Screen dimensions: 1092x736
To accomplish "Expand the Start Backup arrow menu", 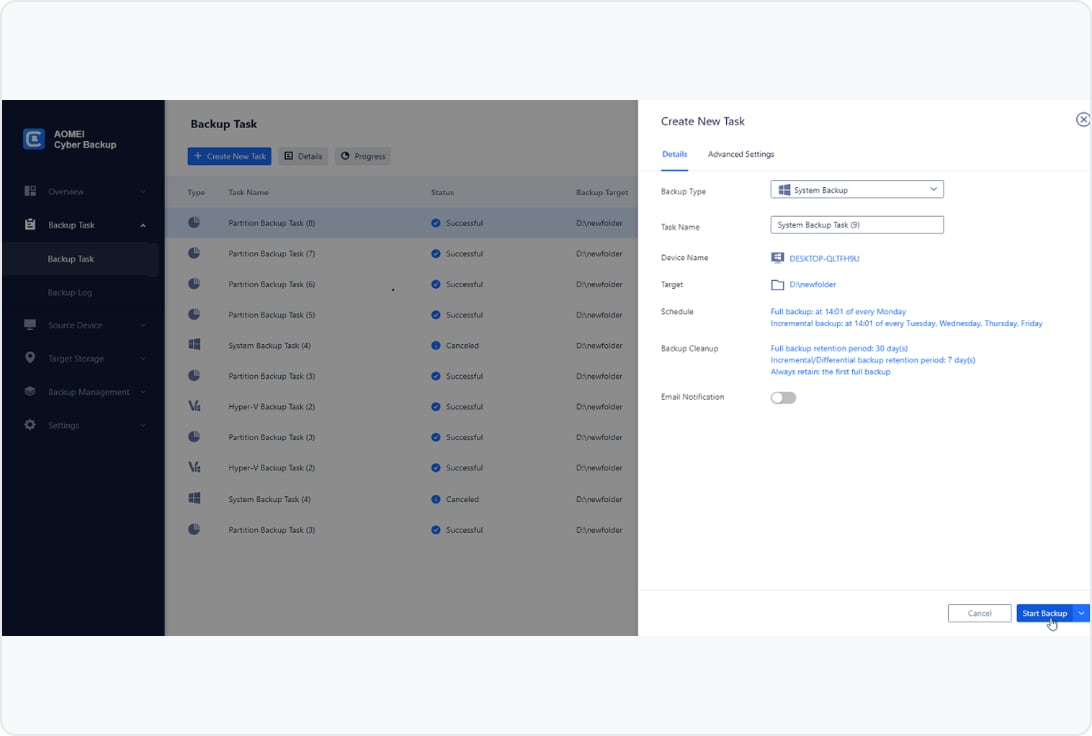I will click(1081, 613).
